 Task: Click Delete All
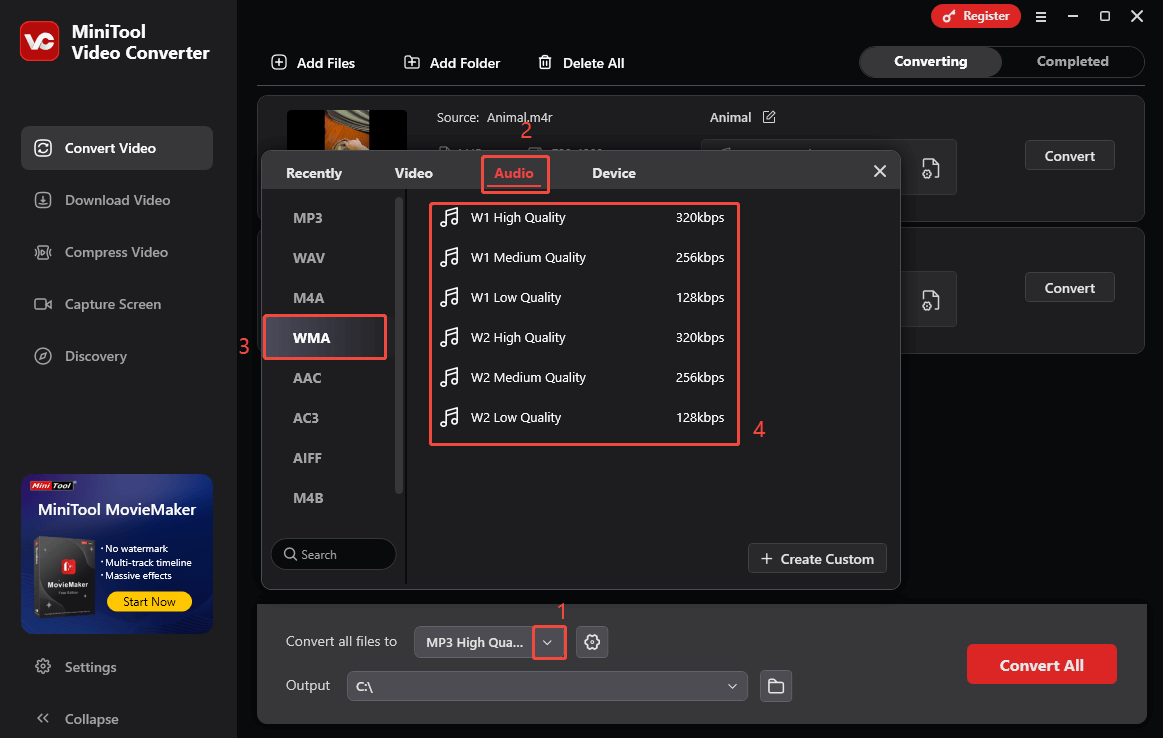pyautogui.click(x=581, y=63)
